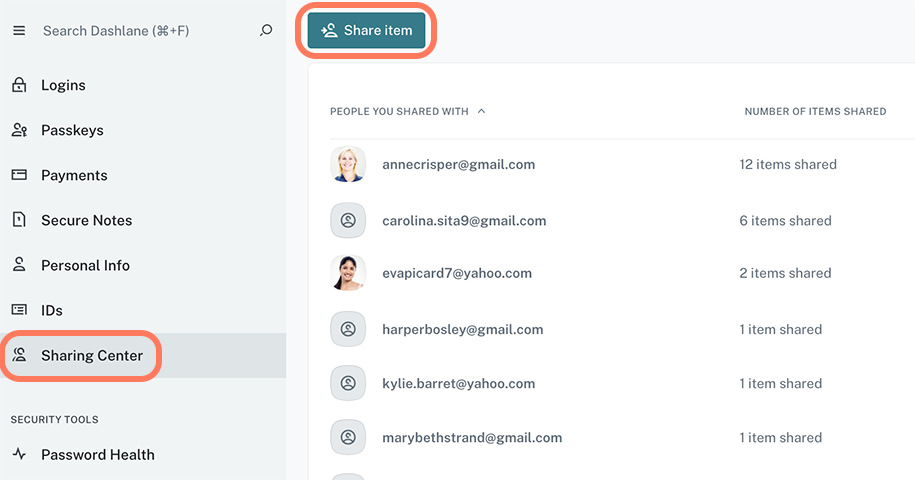
Task: Focus the Search Dashlane field
Action: pyautogui.click(x=116, y=31)
